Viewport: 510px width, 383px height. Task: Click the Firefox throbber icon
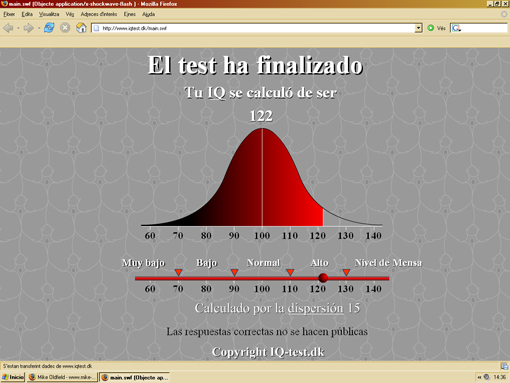(504, 14)
